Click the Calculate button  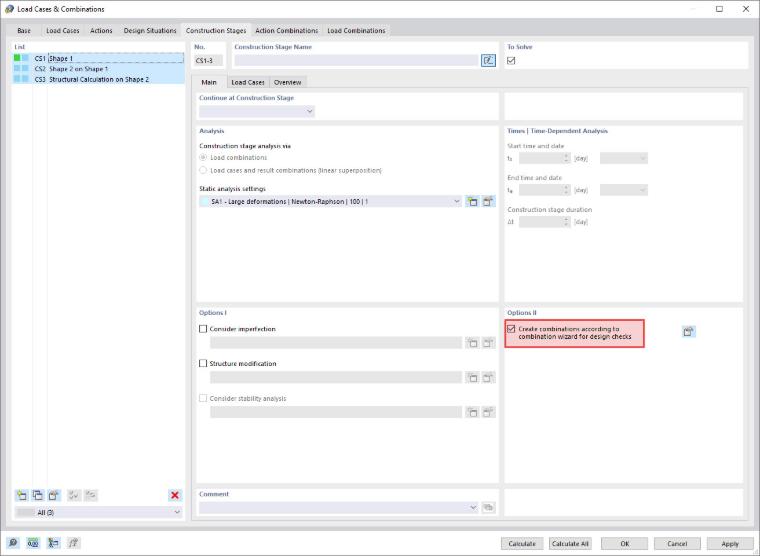522,543
